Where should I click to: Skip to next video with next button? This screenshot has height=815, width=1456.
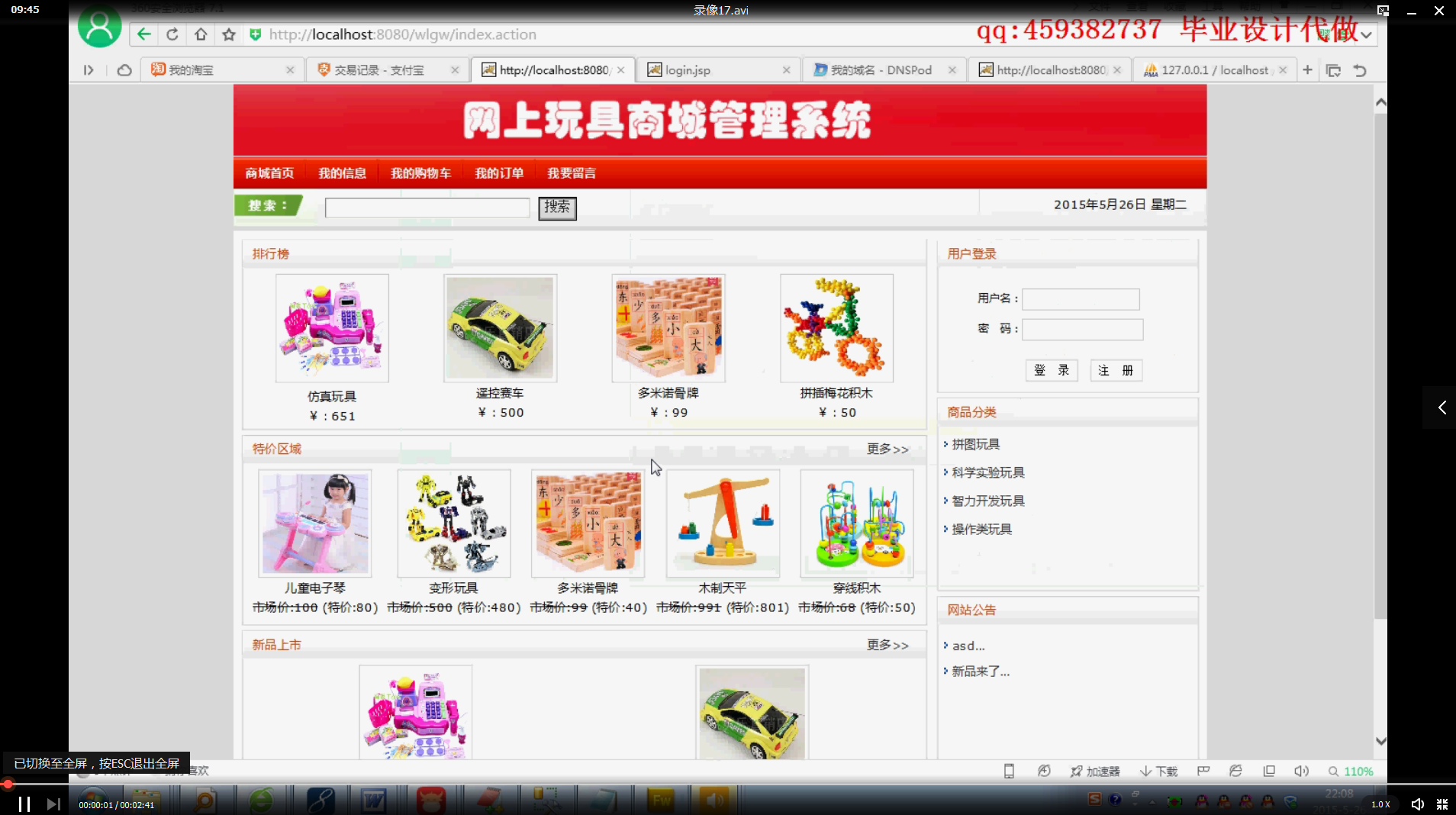click(53, 804)
